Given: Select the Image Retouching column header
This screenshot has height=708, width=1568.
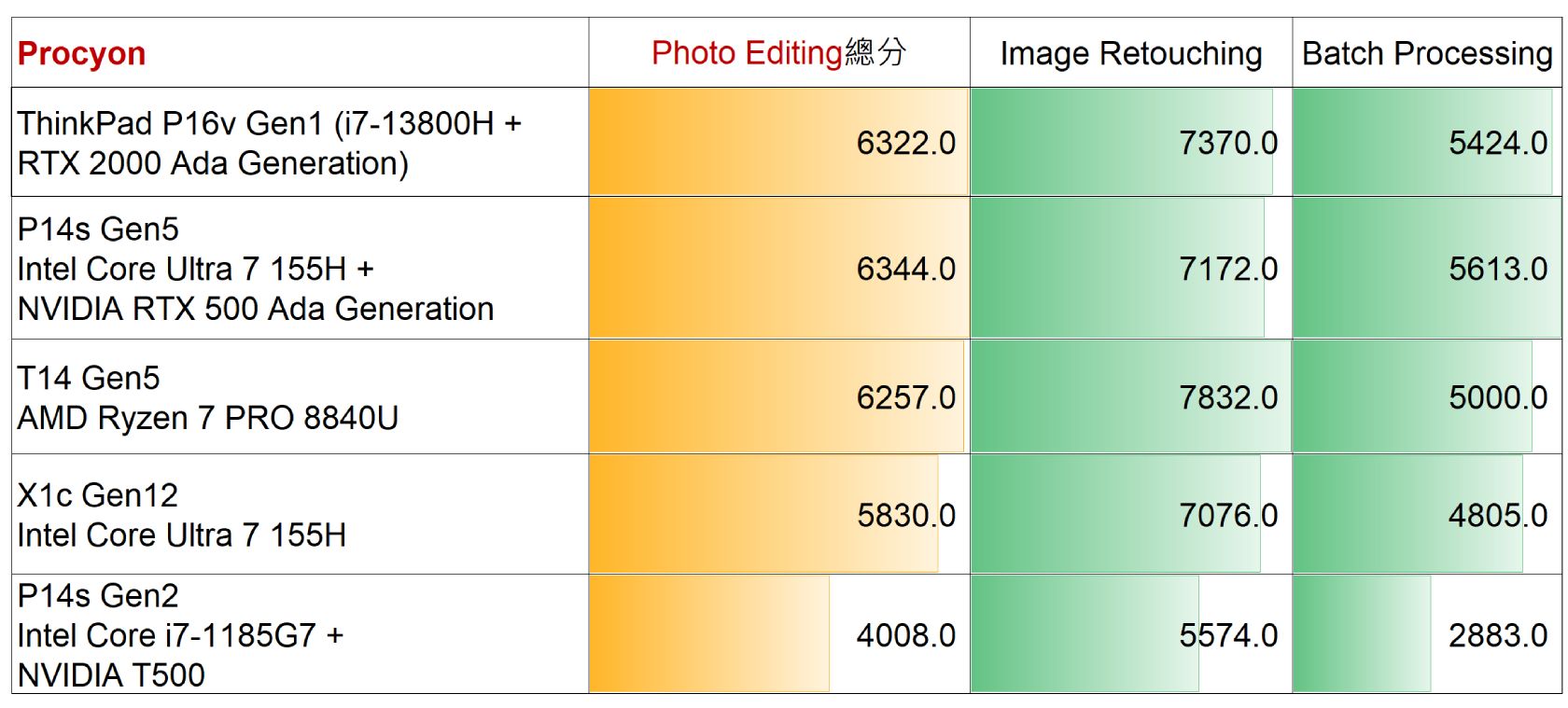Looking at the screenshot, I should pyautogui.click(x=1131, y=53).
